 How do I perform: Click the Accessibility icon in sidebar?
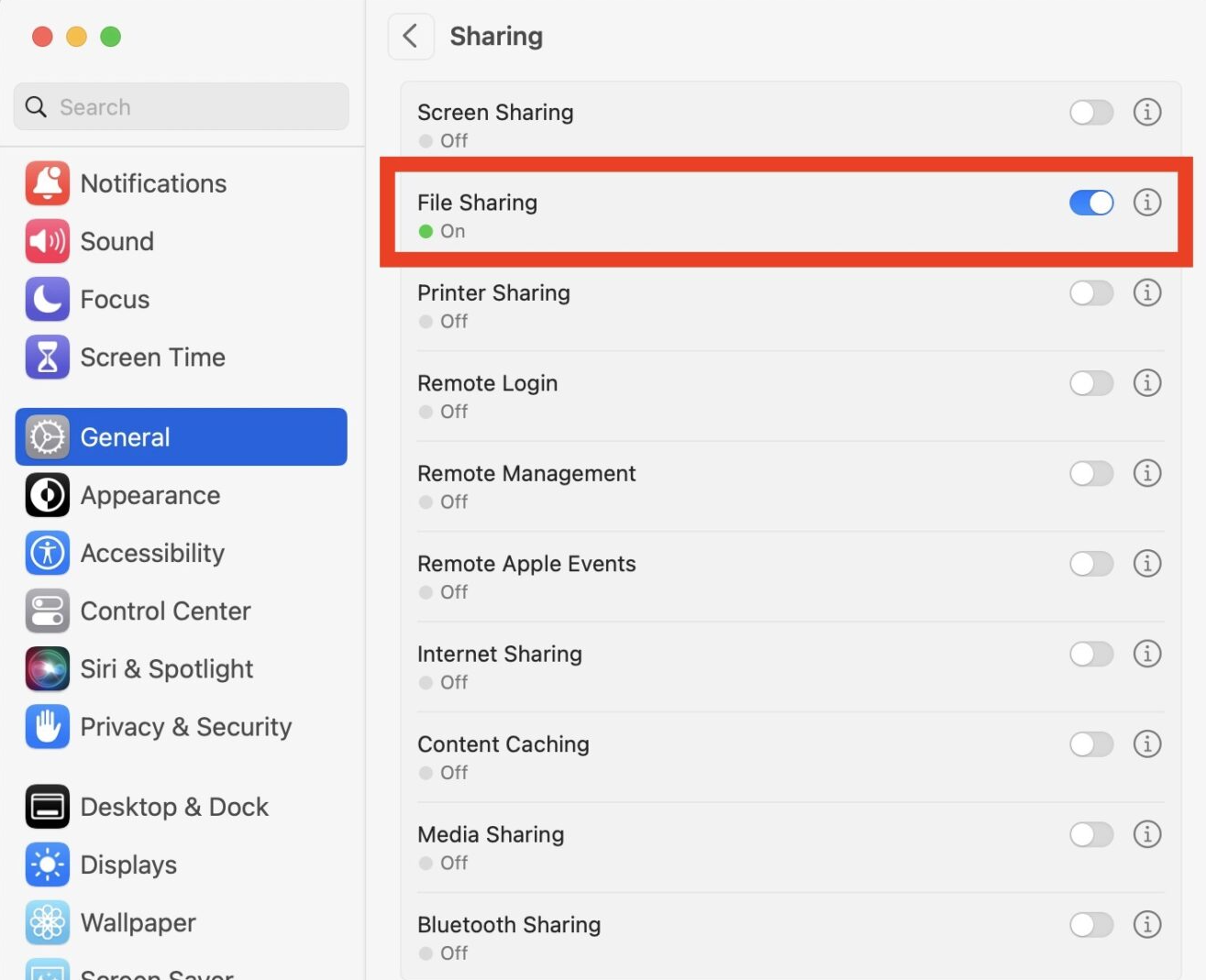coord(47,553)
